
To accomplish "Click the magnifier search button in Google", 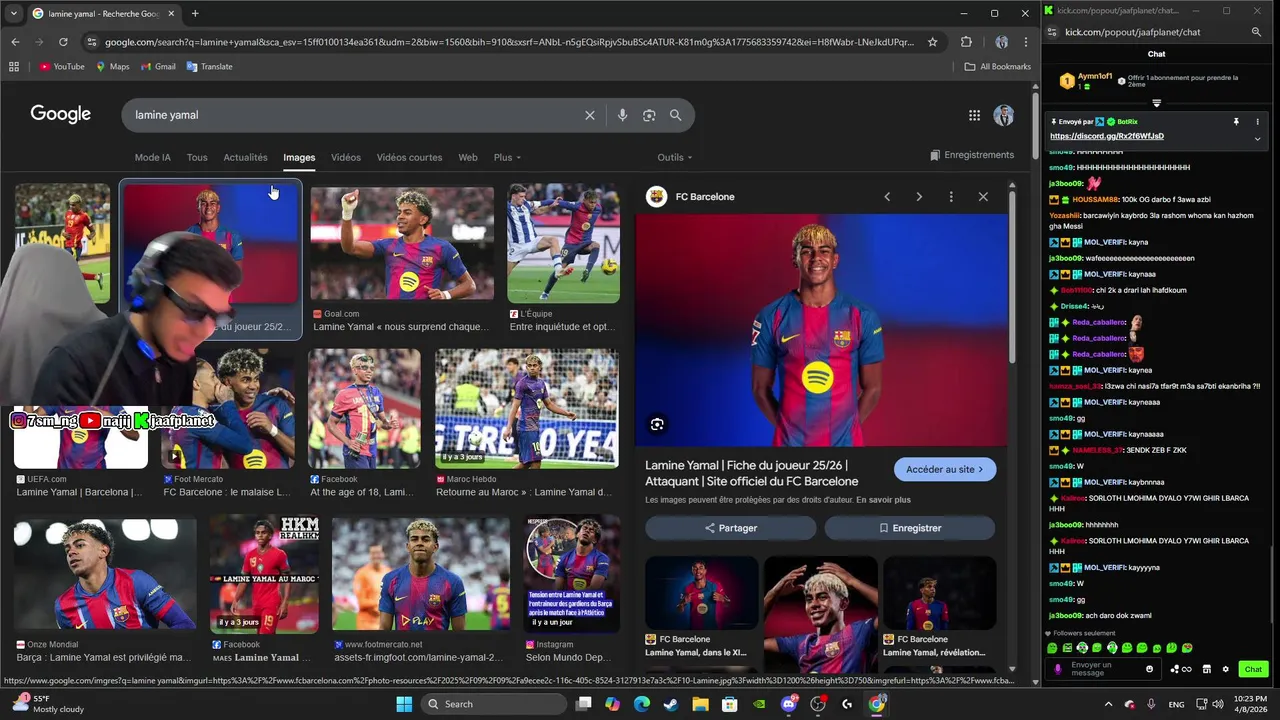I will (676, 115).
